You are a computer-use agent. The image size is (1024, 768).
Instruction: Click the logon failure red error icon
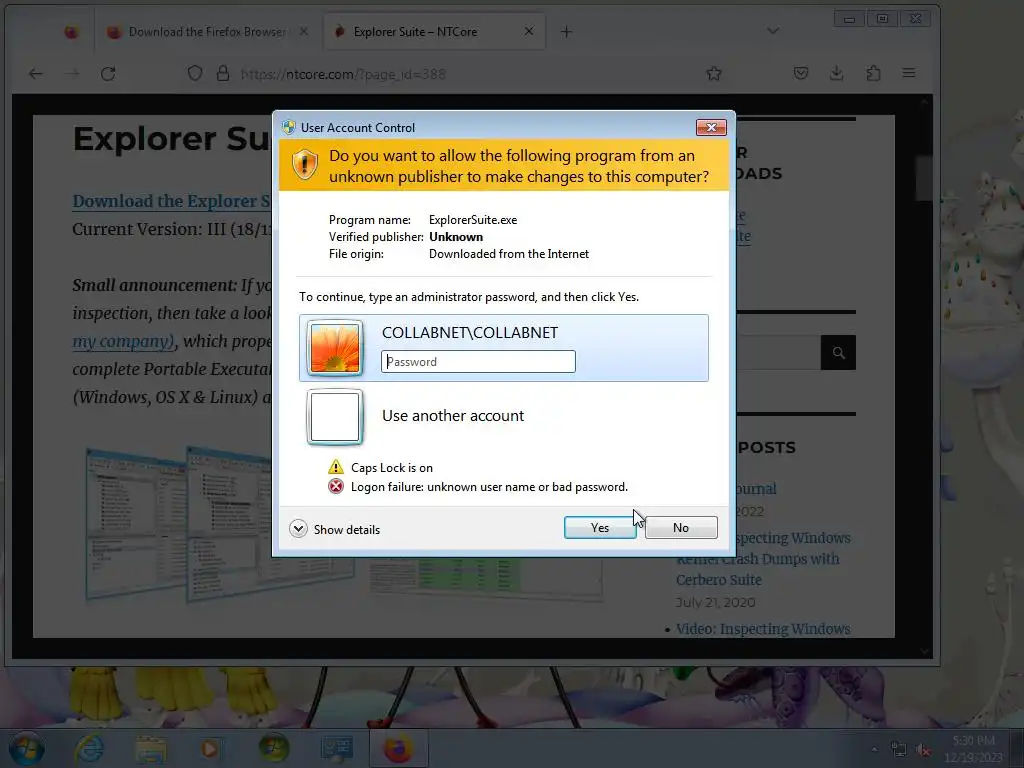pos(336,487)
